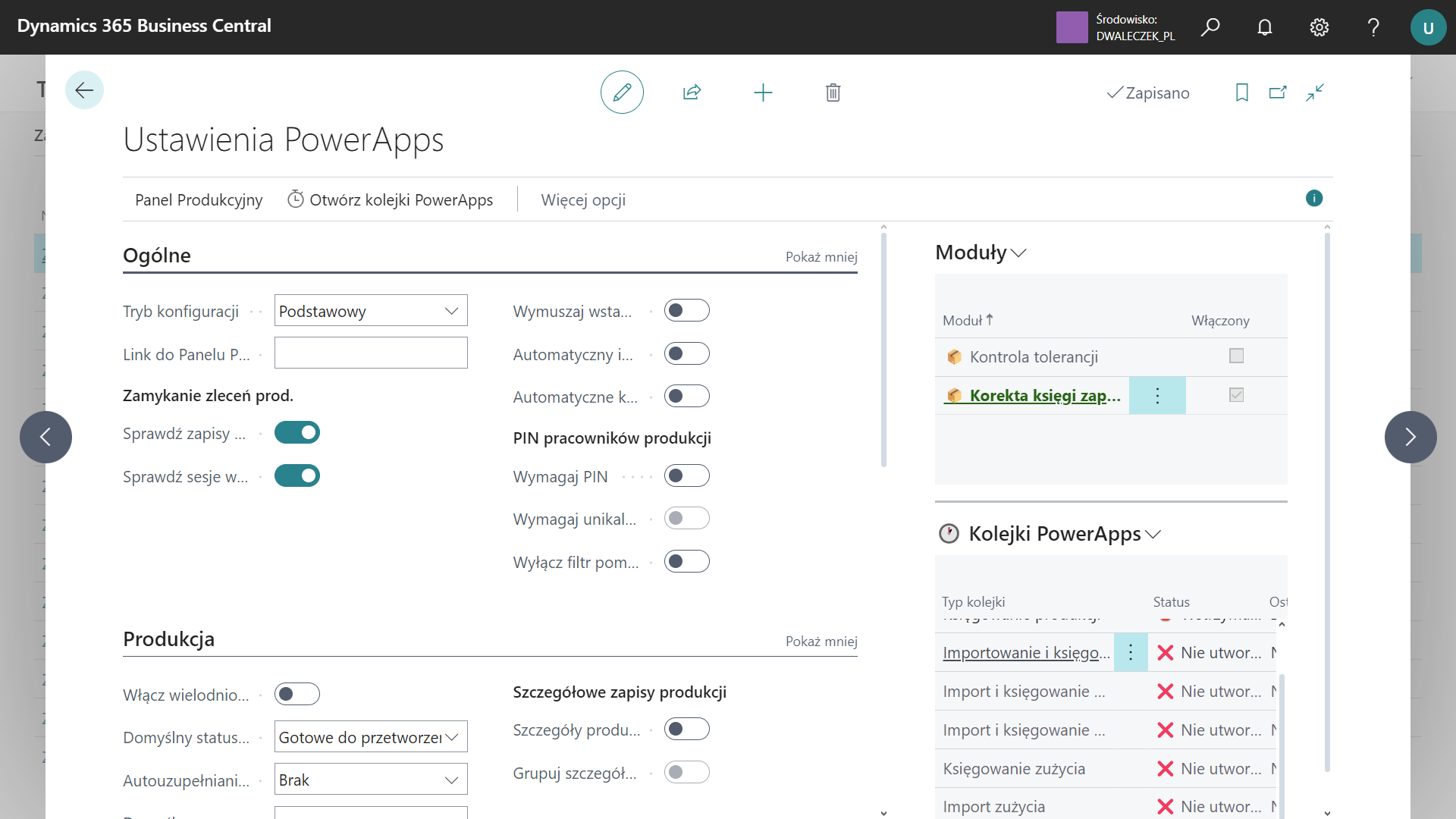Click the teal information icon
The width and height of the screenshot is (1456, 819).
(x=1313, y=198)
